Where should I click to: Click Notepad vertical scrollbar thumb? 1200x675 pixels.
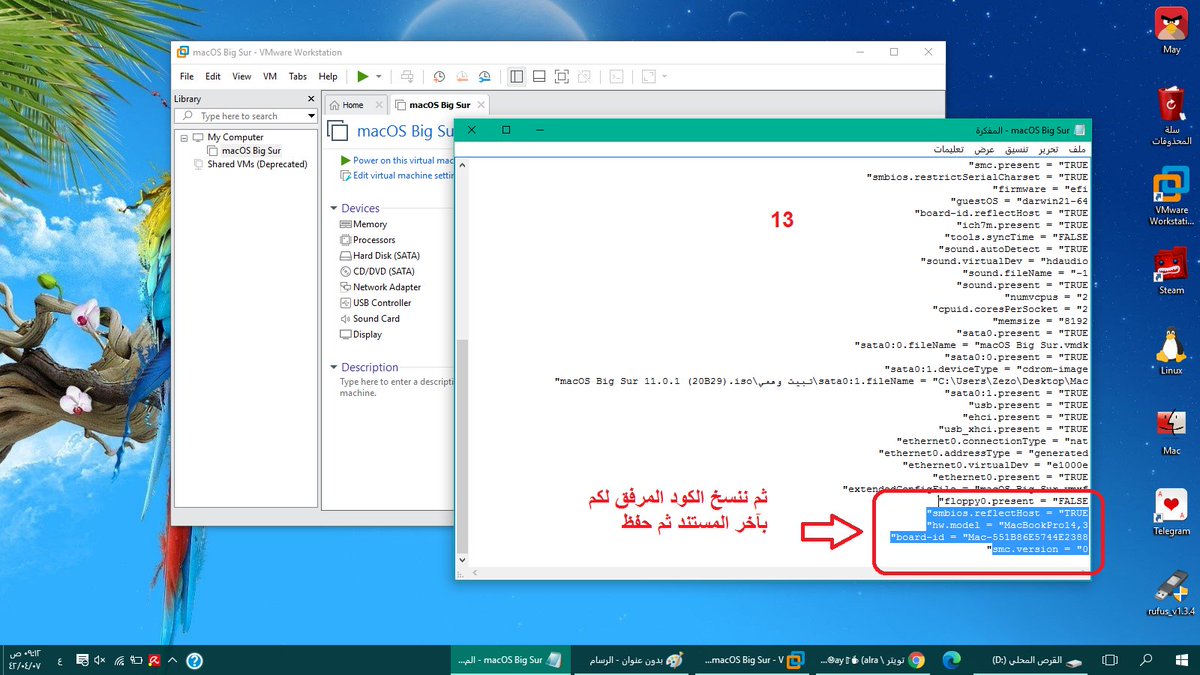coord(461,446)
